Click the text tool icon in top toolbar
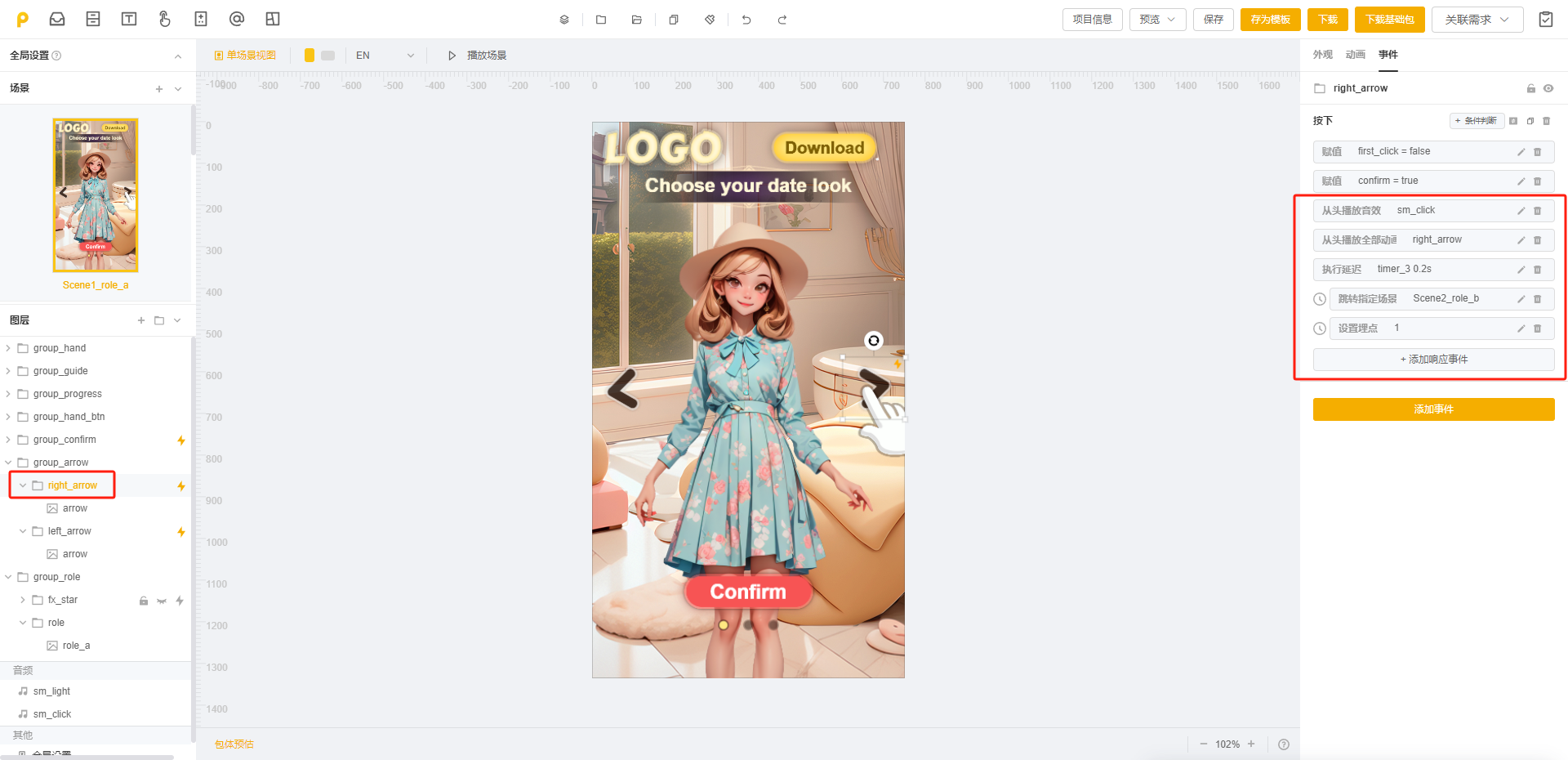 click(x=129, y=19)
